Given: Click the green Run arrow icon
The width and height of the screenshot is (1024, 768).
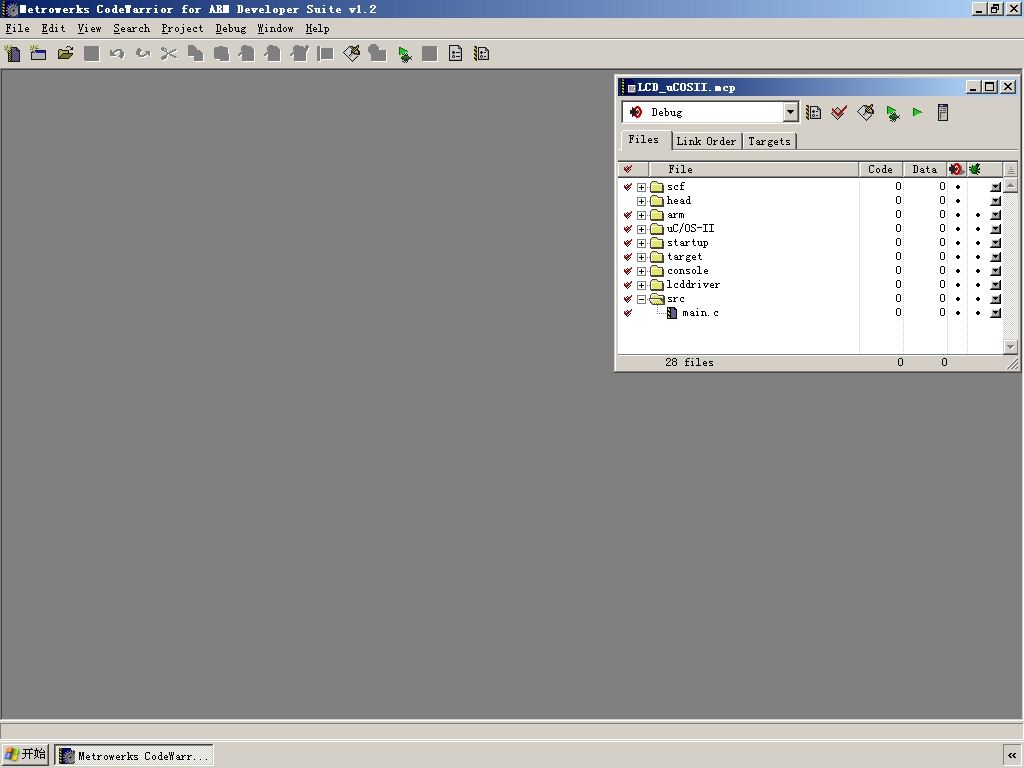Looking at the screenshot, I should [x=918, y=112].
